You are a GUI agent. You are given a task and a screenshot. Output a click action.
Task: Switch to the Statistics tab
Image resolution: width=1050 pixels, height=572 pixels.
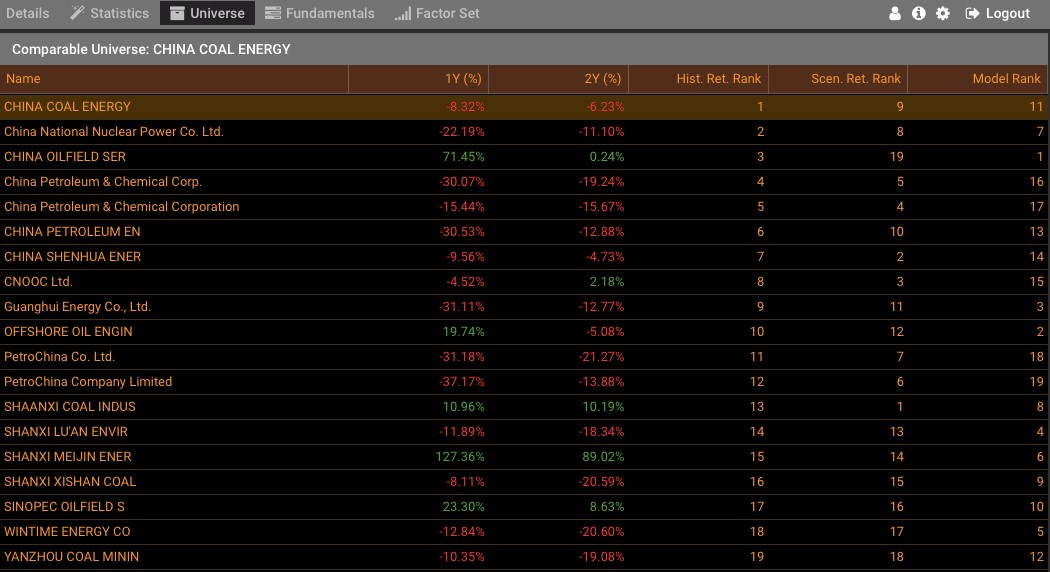(110, 13)
